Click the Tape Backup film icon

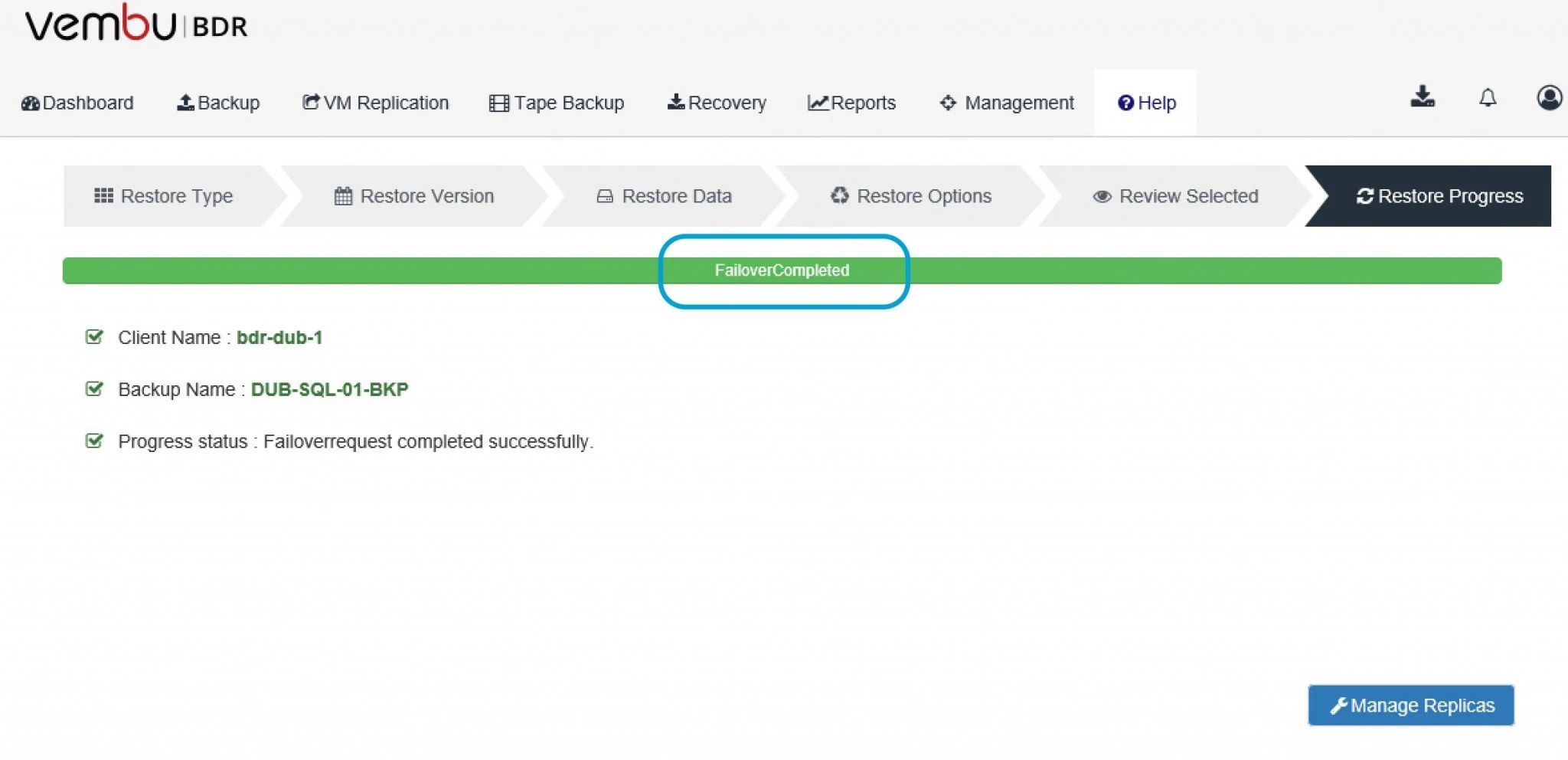pos(499,103)
